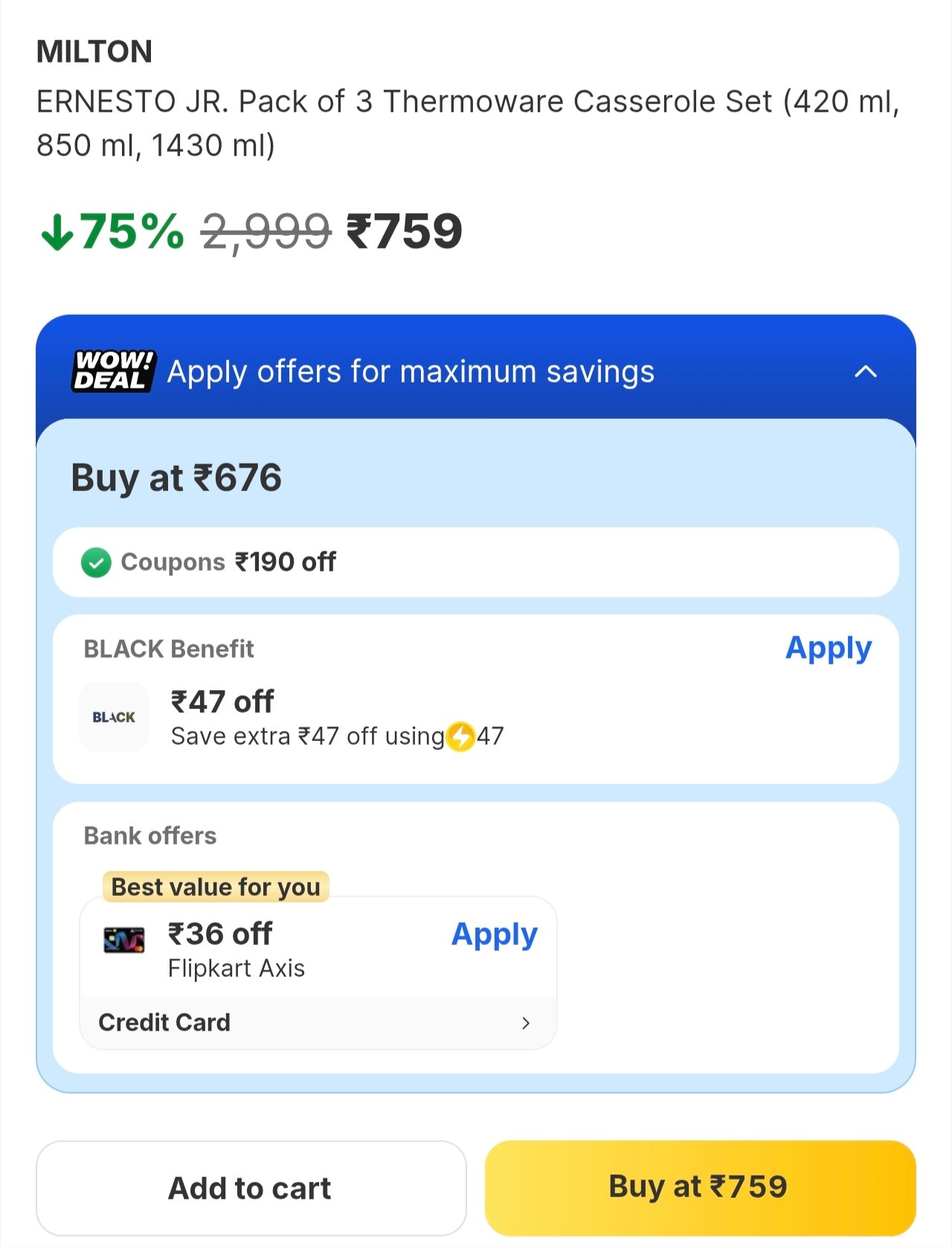Click the green down-arrow discount icon
This screenshot has width=952, height=1247.
57,232
